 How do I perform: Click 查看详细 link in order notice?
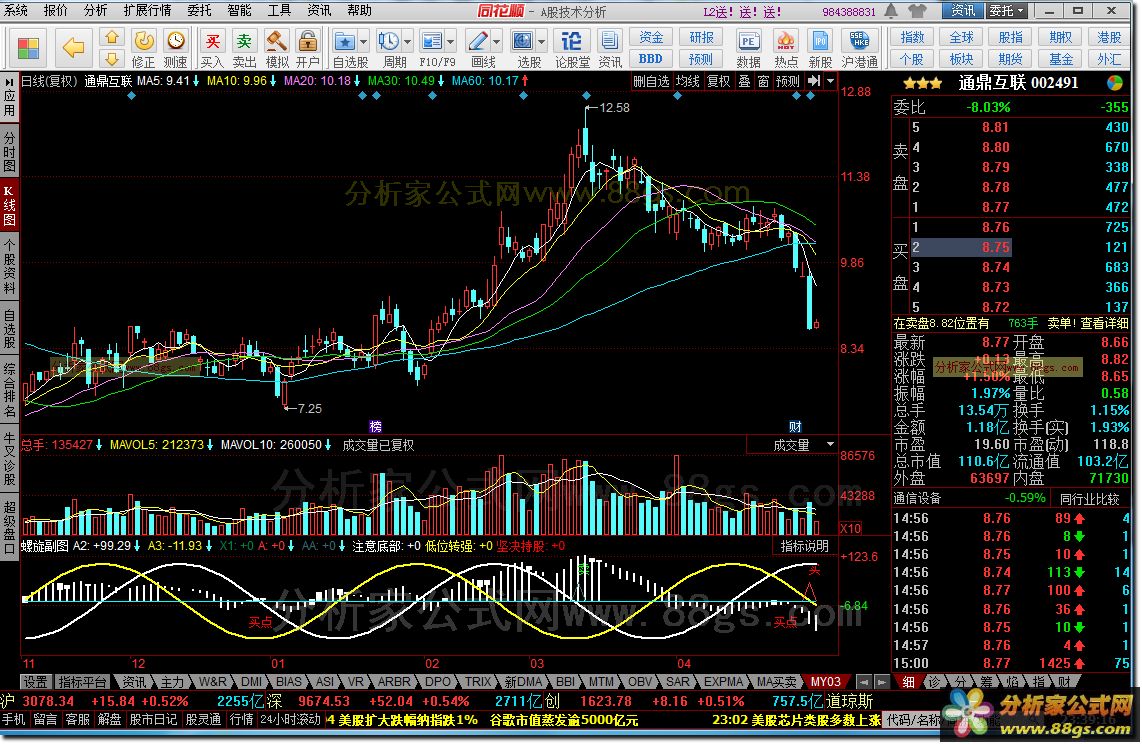click(1103, 323)
